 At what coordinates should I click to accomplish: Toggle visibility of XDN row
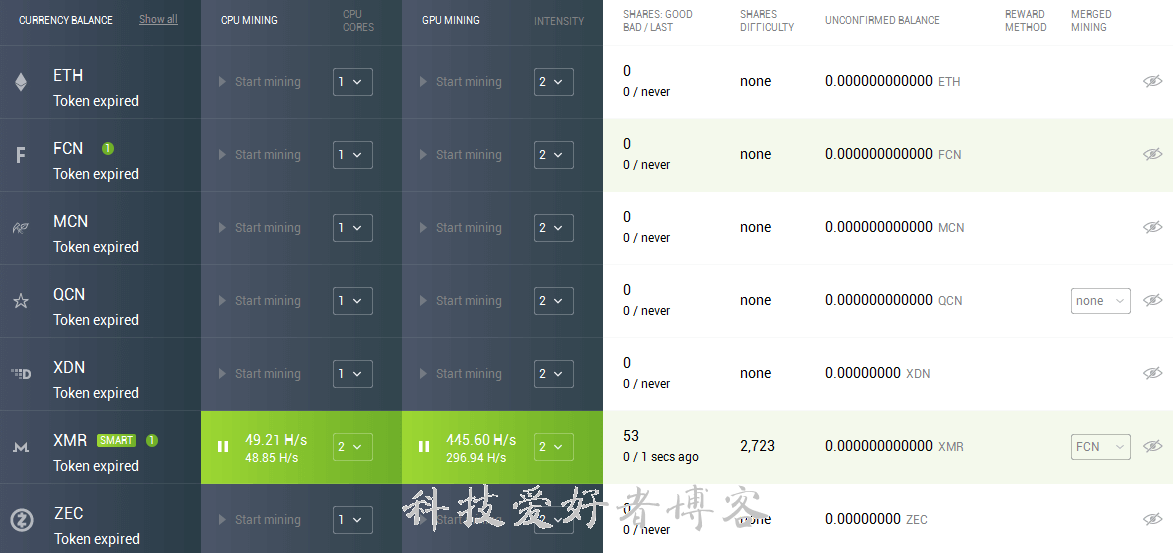(1153, 373)
